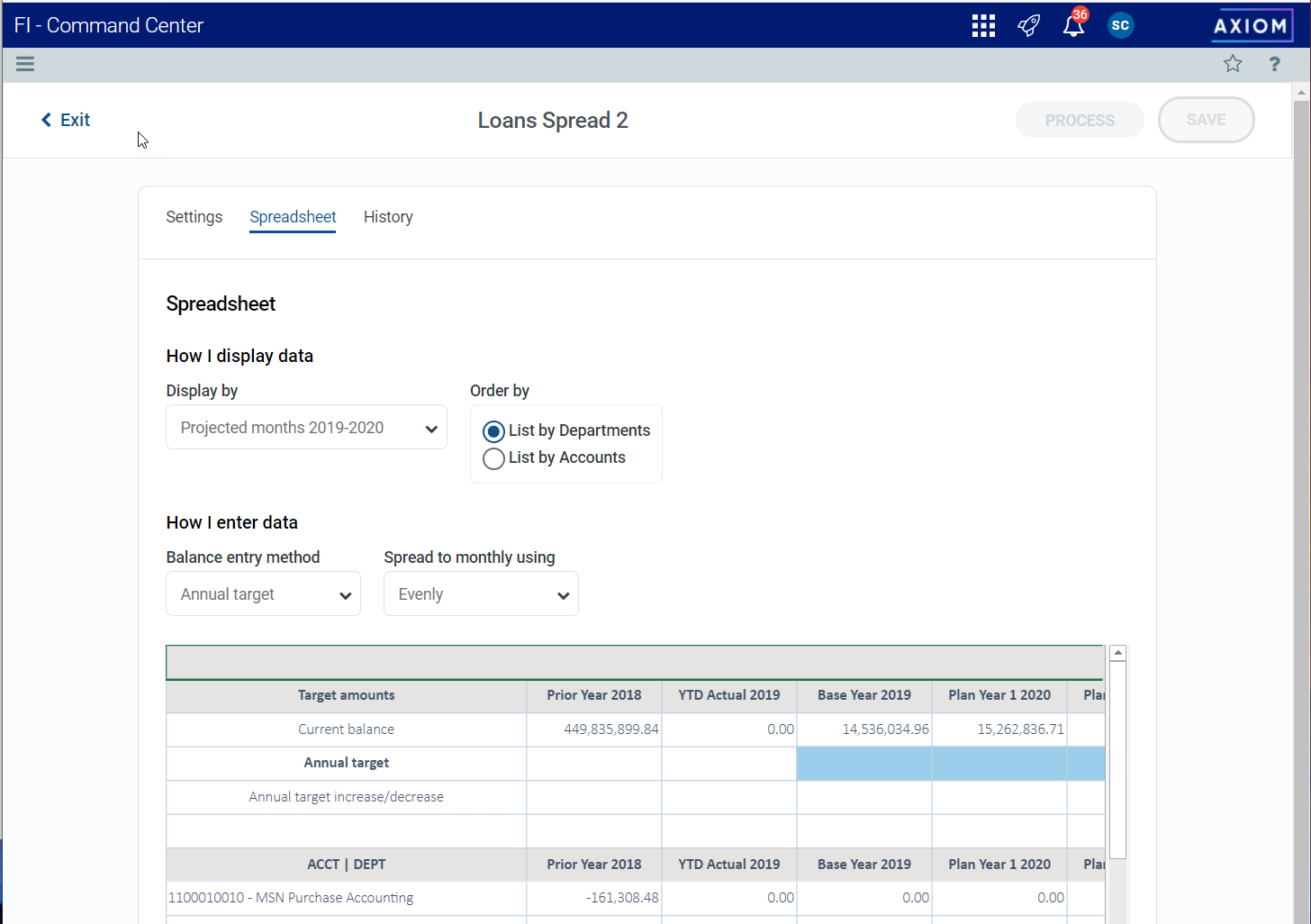Select List by Departments radio option
1311x924 pixels.
pyautogui.click(x=493, y=431)
